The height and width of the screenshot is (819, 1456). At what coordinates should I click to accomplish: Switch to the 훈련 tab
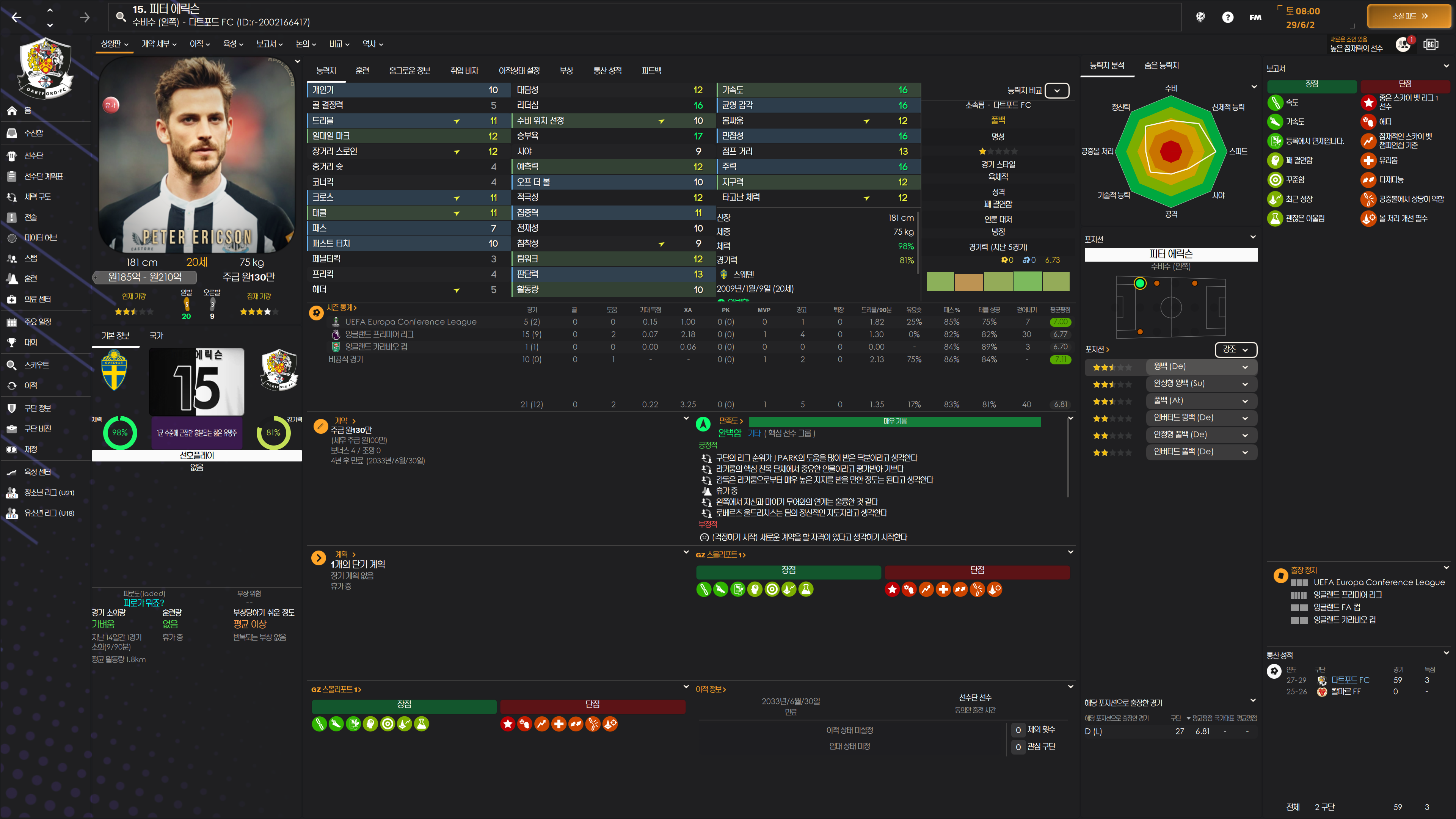[x=362, y=71]
